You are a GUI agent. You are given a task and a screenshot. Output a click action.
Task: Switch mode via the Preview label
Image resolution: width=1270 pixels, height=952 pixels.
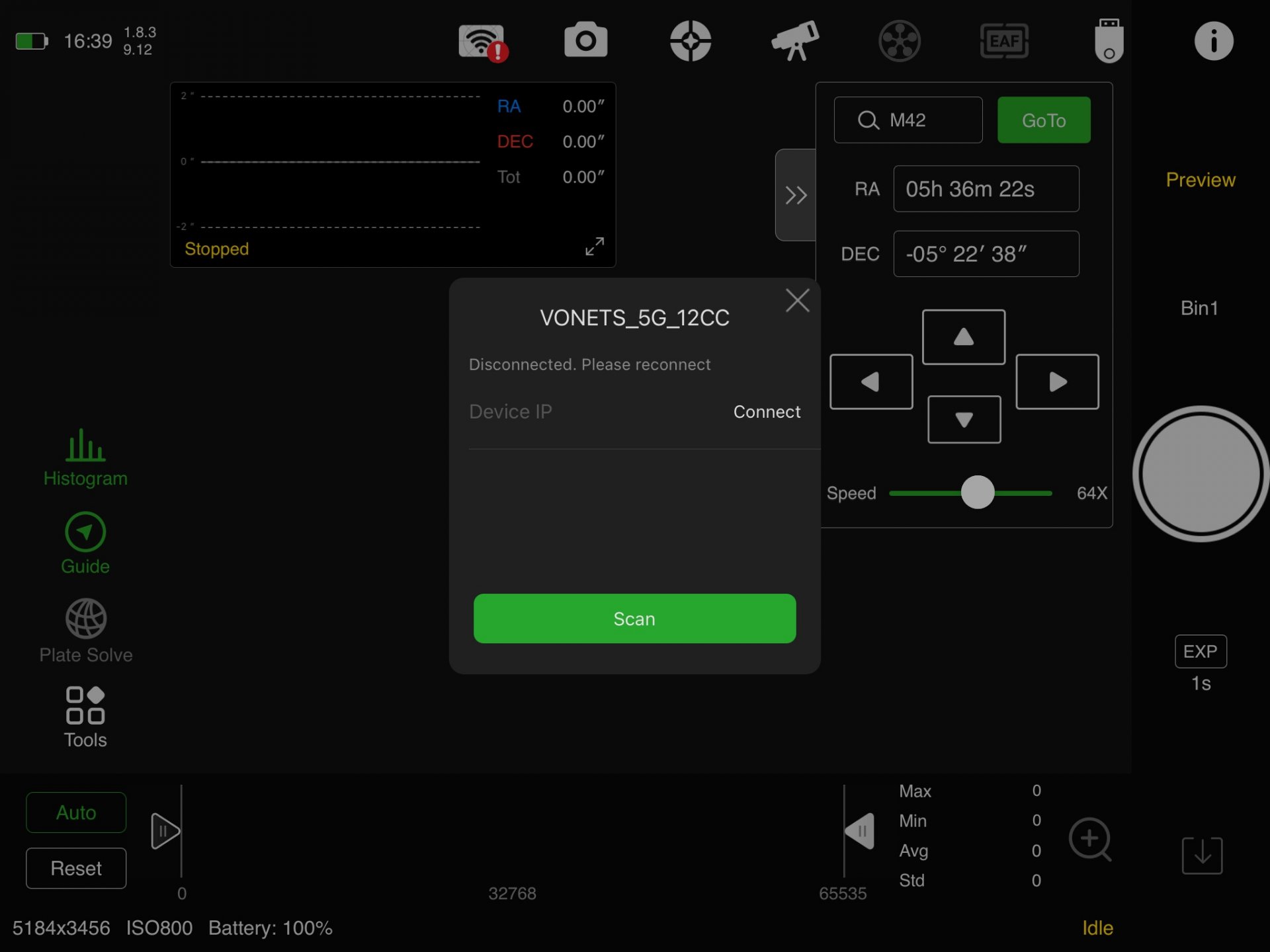click(x=1200, y=180)
